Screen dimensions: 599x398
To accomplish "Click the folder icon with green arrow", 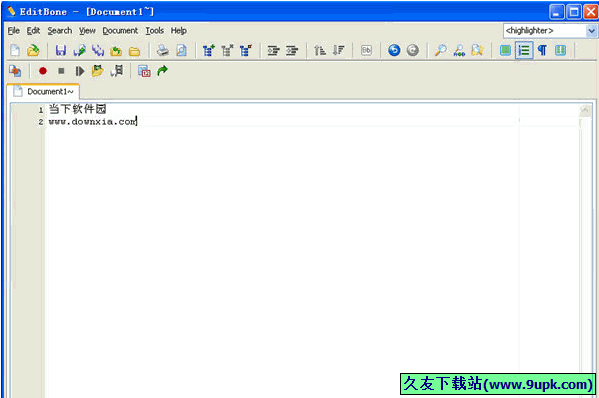I will click(x=116, y=51).
